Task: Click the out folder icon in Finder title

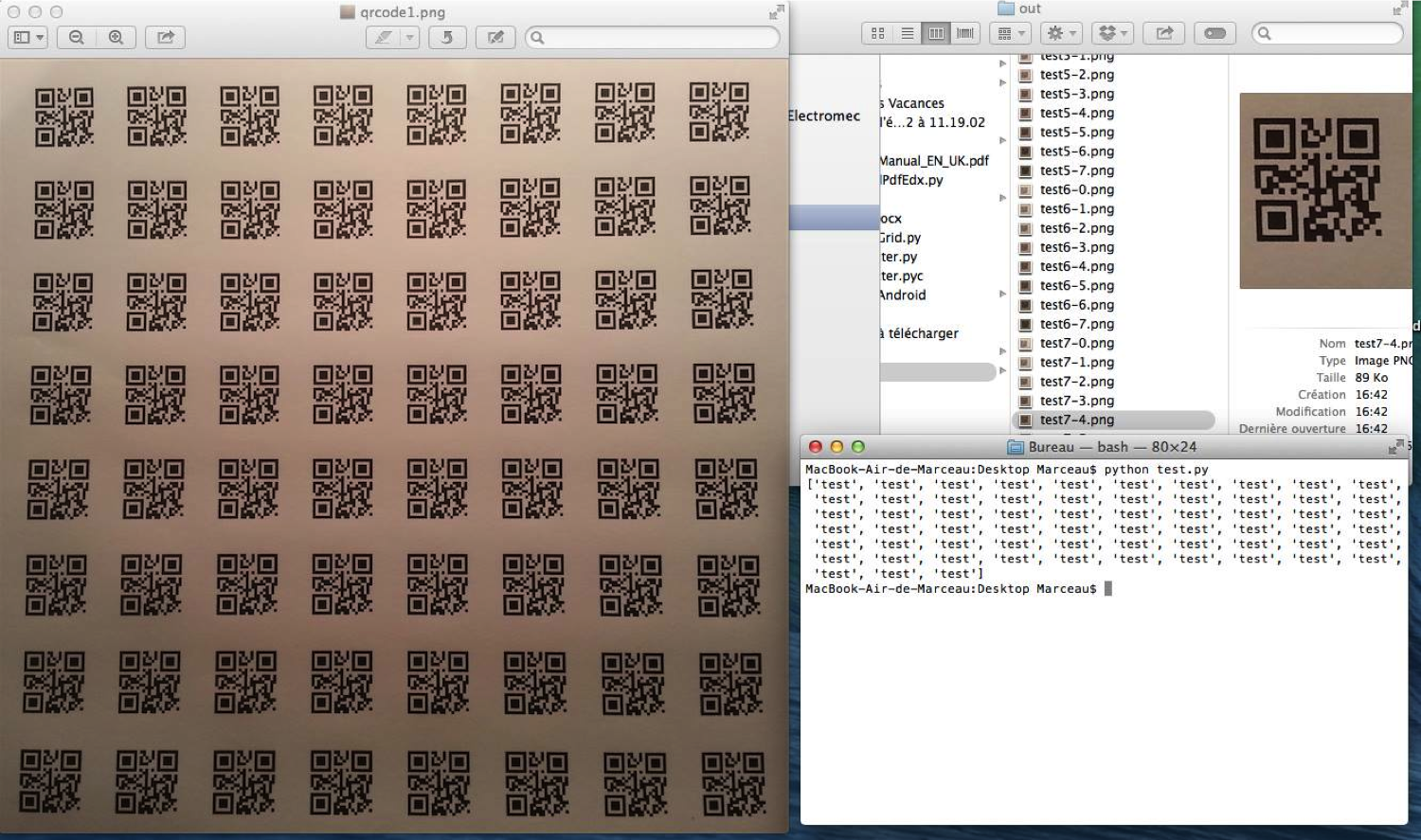Action: pos(1006,9)
